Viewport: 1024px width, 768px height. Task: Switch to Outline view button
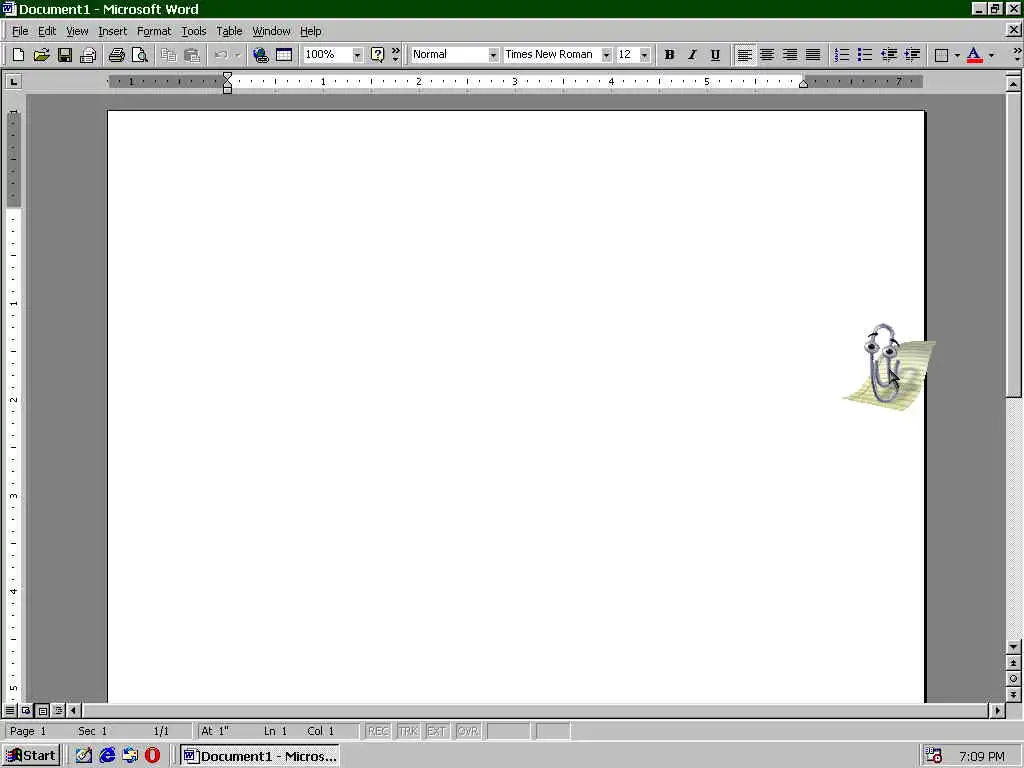58,710
